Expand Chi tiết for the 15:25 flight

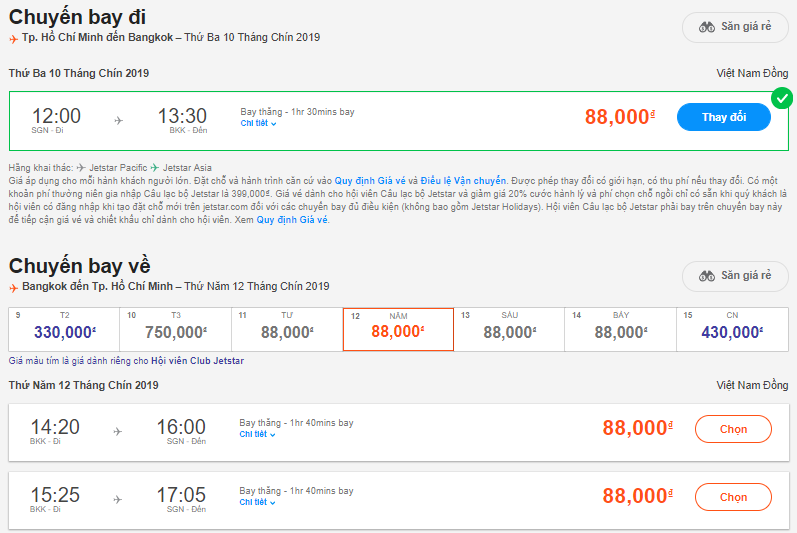click(x=257, y=502)
